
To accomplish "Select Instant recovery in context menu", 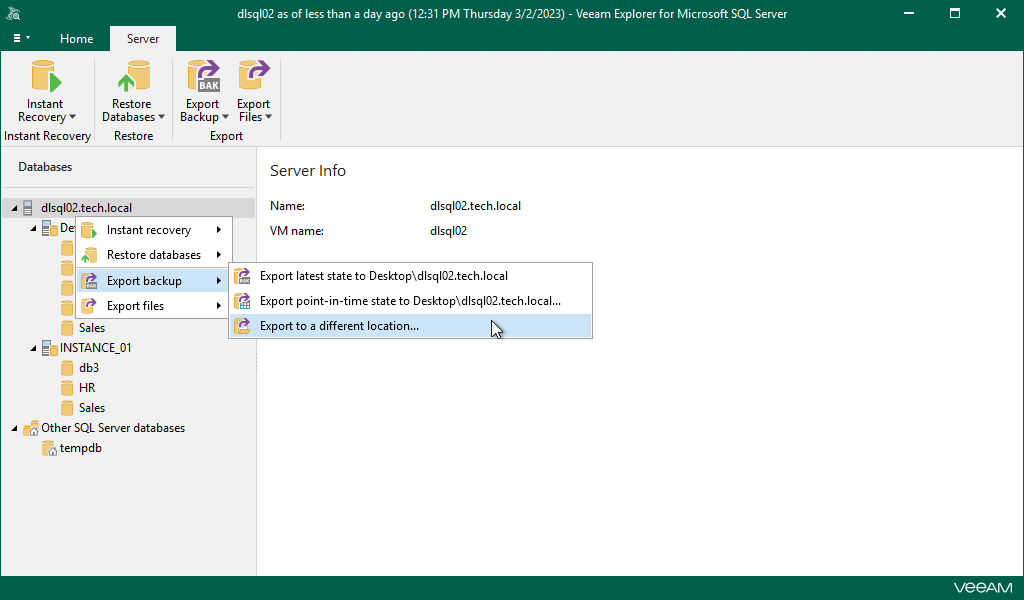I will coord(154,230).
